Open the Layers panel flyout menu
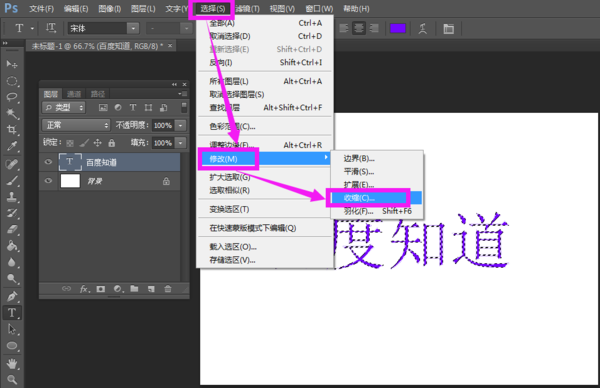The image size is (600, 388). (183, 94)
